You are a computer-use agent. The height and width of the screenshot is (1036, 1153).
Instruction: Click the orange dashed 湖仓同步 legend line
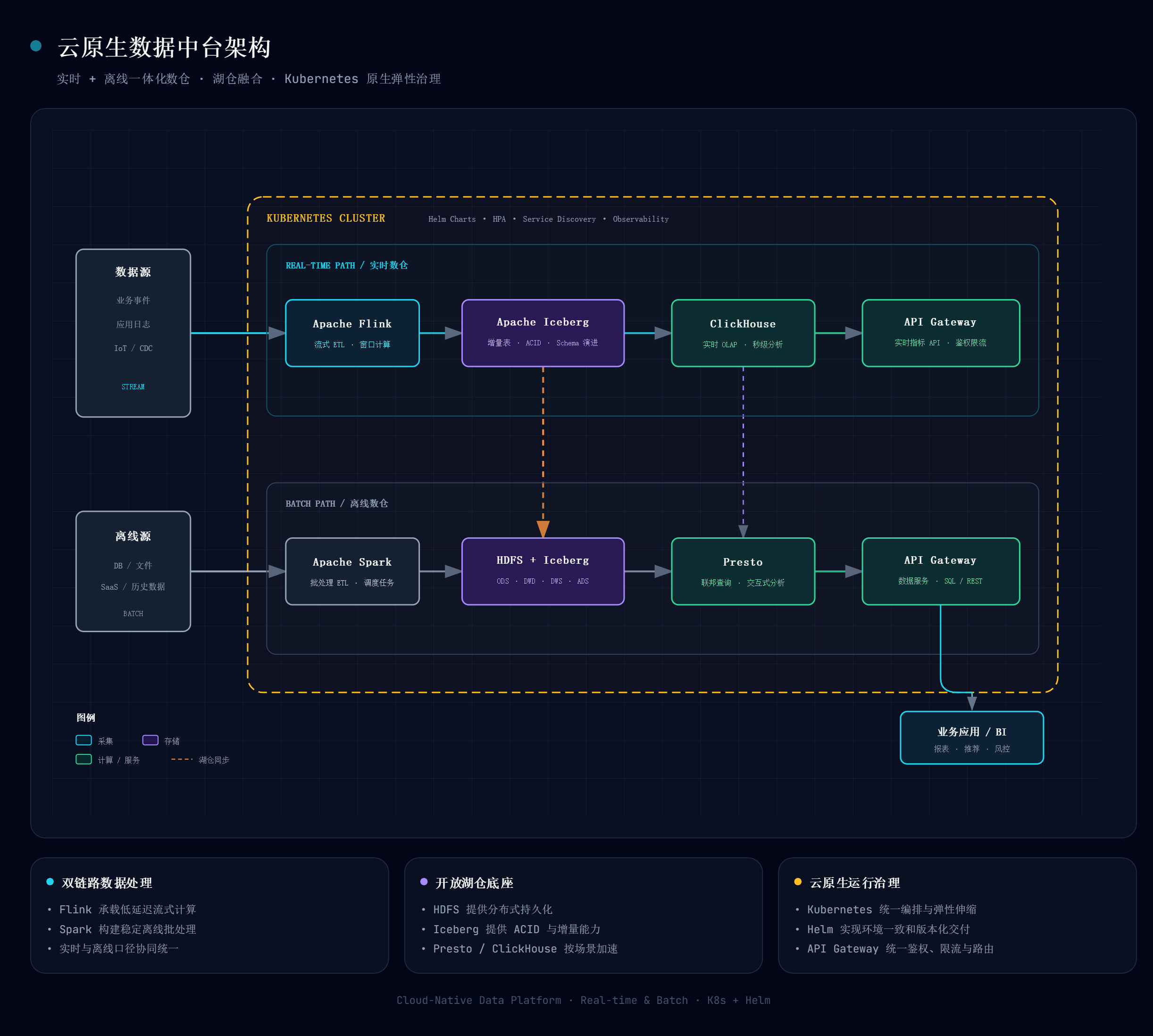[182, 760]
